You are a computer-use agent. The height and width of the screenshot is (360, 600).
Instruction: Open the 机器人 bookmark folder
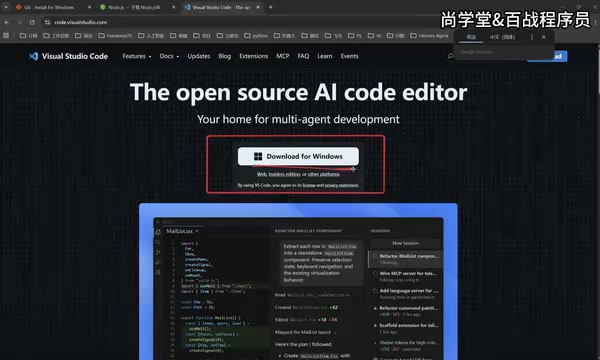[x=284, y=36]
